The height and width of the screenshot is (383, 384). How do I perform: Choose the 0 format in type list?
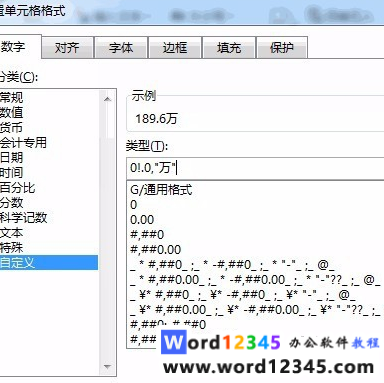click(256, 205)
